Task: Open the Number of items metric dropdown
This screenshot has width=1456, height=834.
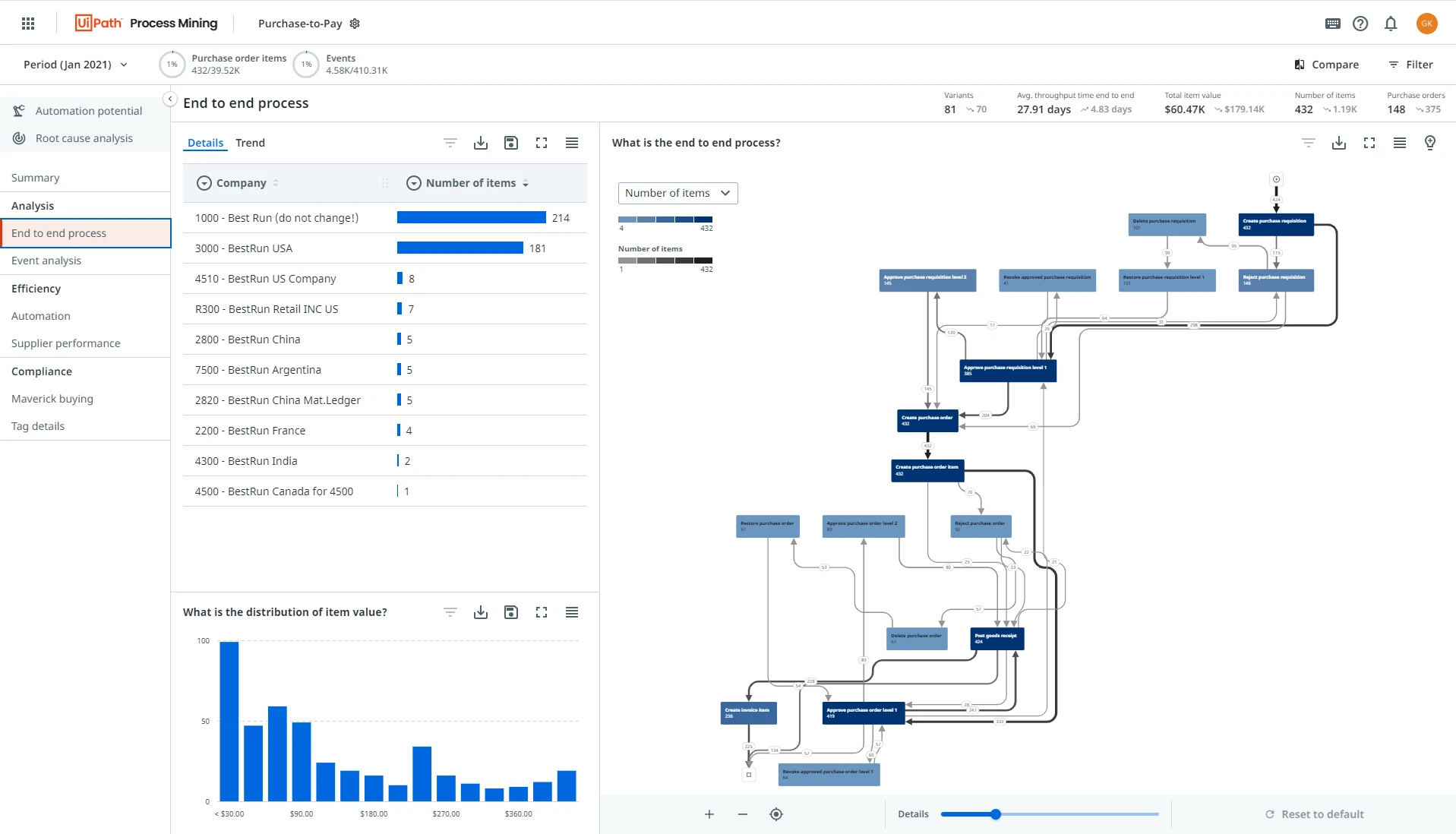Action: (x=678, y=193)
